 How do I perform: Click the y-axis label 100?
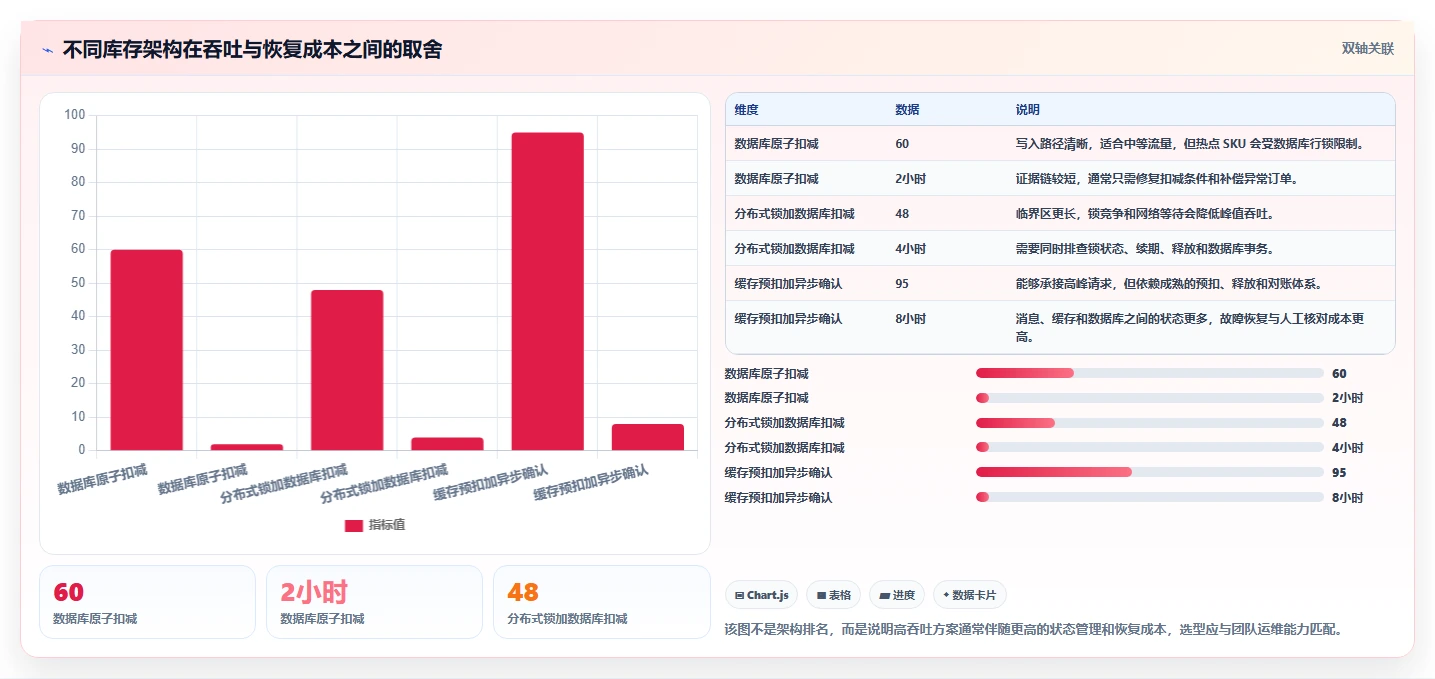75,115
